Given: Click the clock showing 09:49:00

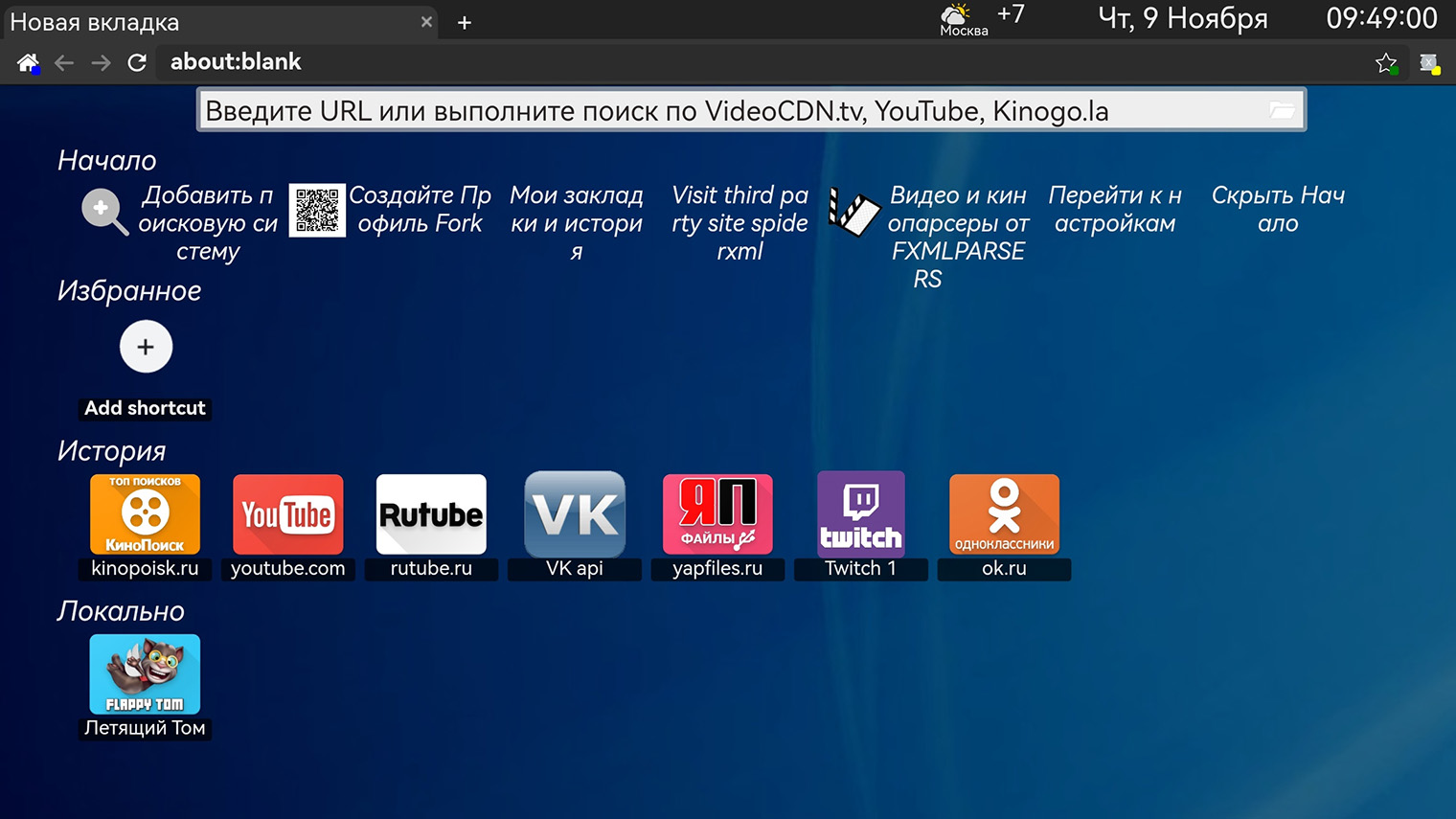Looking at the screenshot, I should click(1381, 18).
